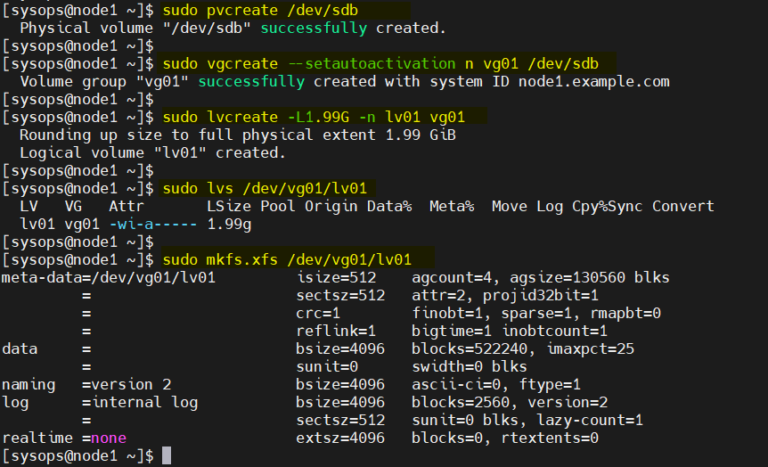Click the 'isize=512' value
This screenshot has height=467, width=768.
336,278
